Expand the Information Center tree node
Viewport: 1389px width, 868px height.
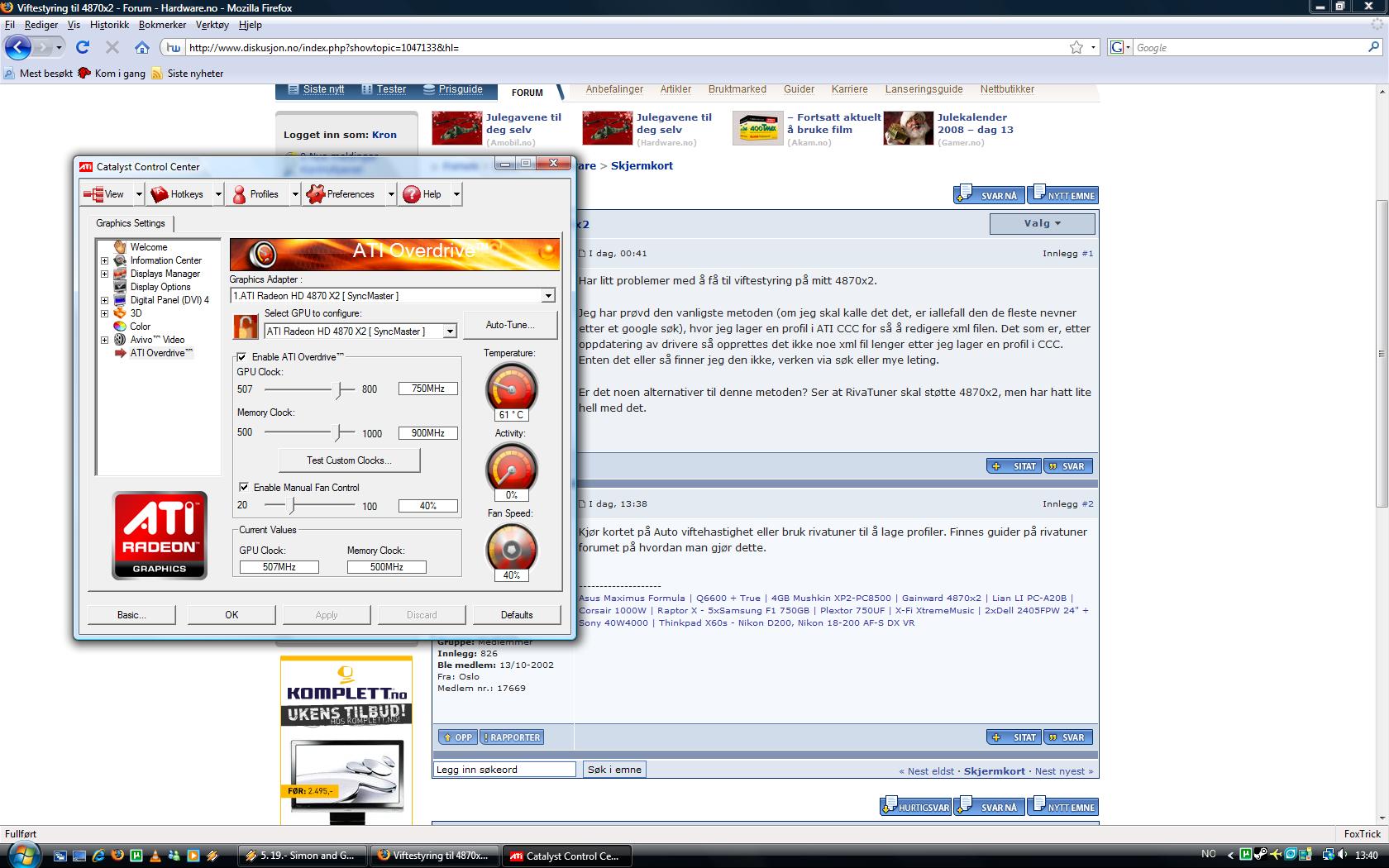[x=104, y=260]
